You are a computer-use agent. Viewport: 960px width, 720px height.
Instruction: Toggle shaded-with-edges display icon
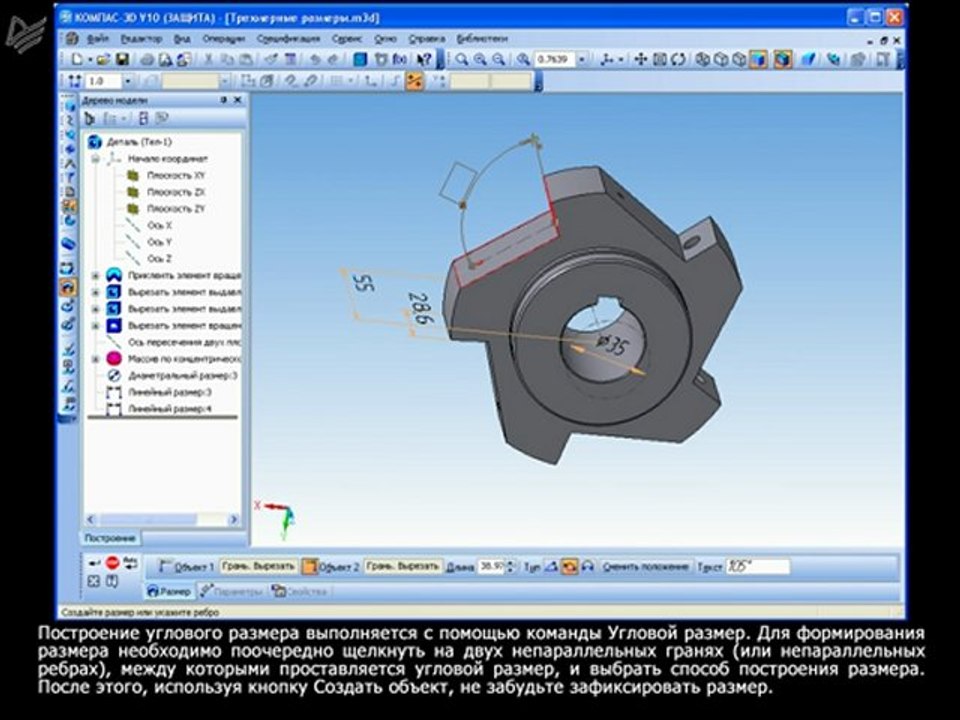[x=782, y=59]
